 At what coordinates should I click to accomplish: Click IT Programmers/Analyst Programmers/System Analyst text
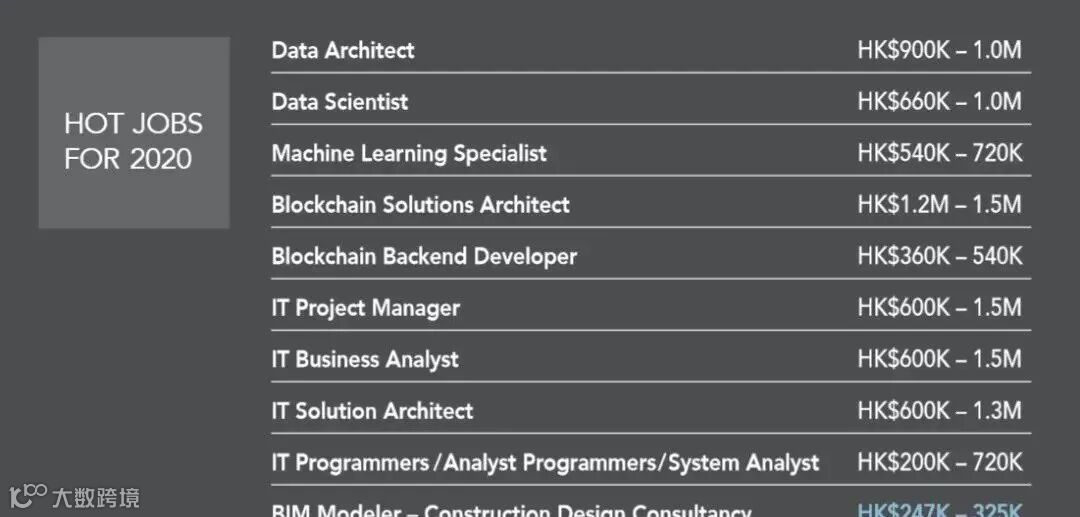(x=546, y=463)
